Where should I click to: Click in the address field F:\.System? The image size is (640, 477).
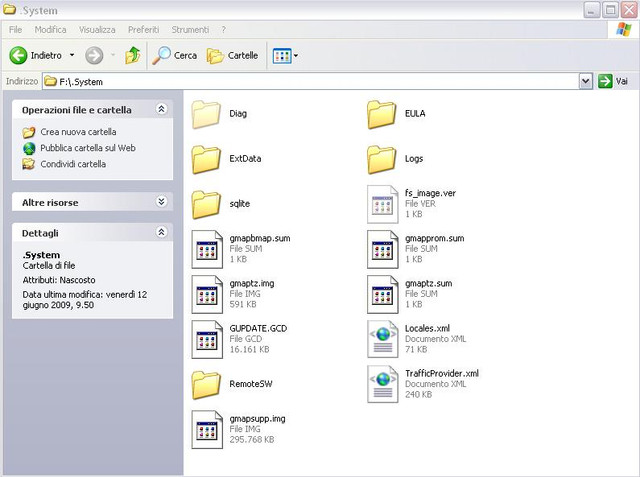tap(310, 81)
